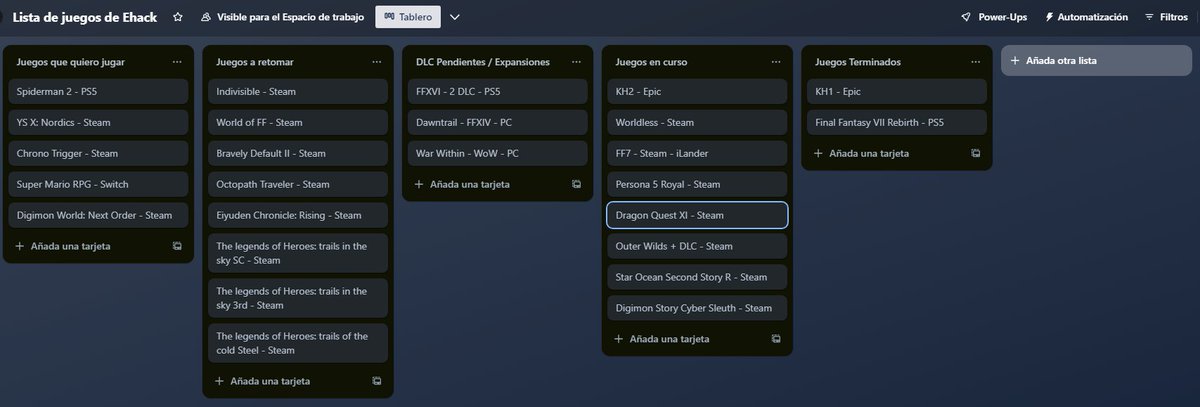Open trails in the sky 3rd card

click(x=298, y=298)
